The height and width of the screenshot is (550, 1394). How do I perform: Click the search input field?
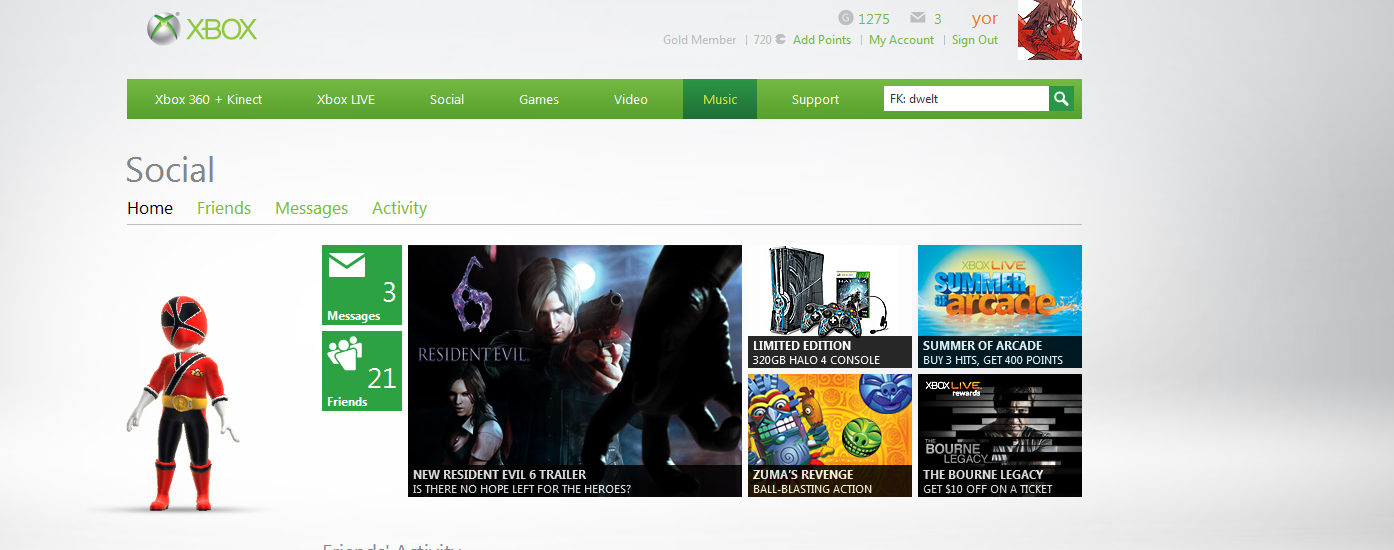pyautogui.click(x=966, y=99)
